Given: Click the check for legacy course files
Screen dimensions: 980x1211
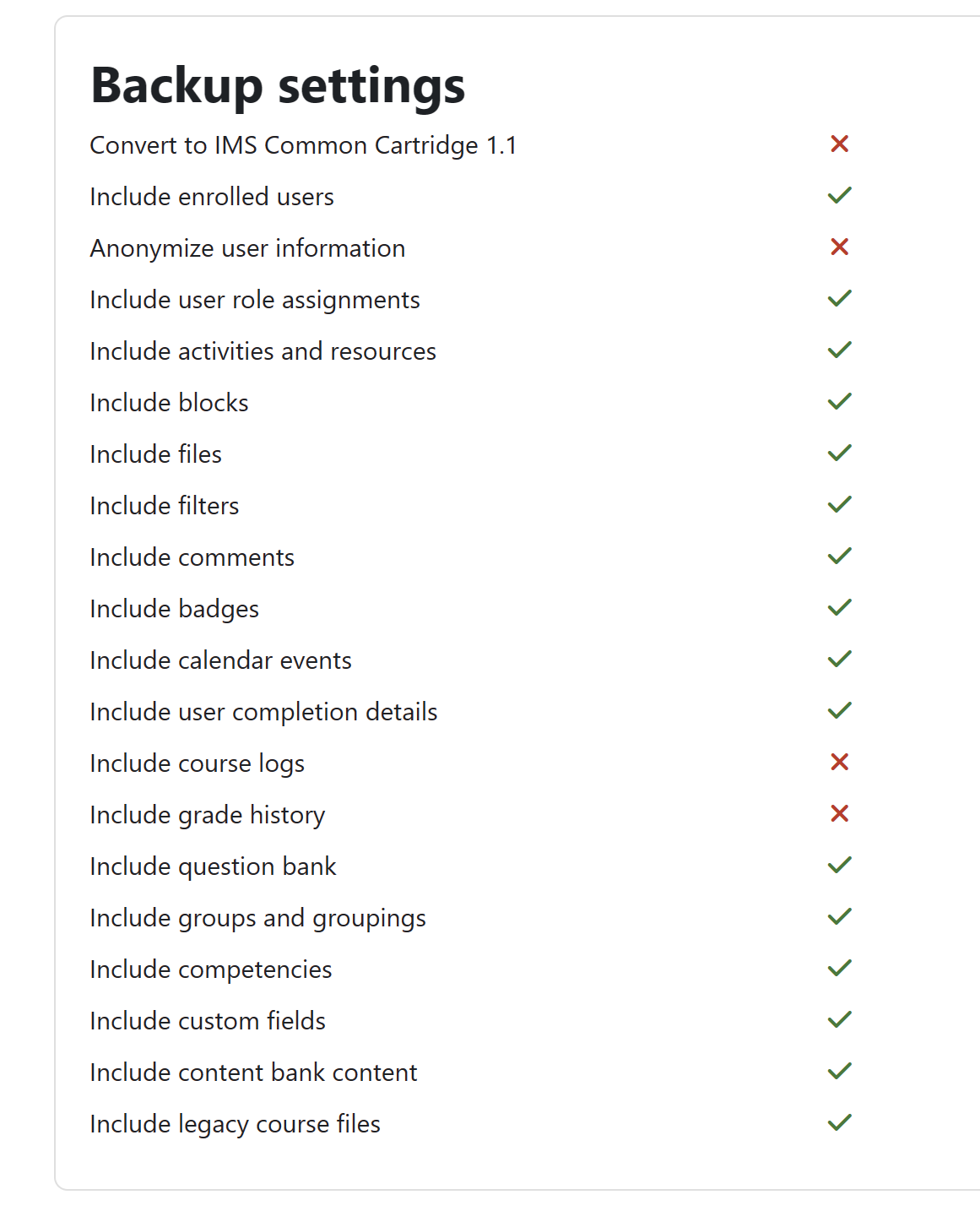Looking at the screenshot, I should tap(840, 1122).
